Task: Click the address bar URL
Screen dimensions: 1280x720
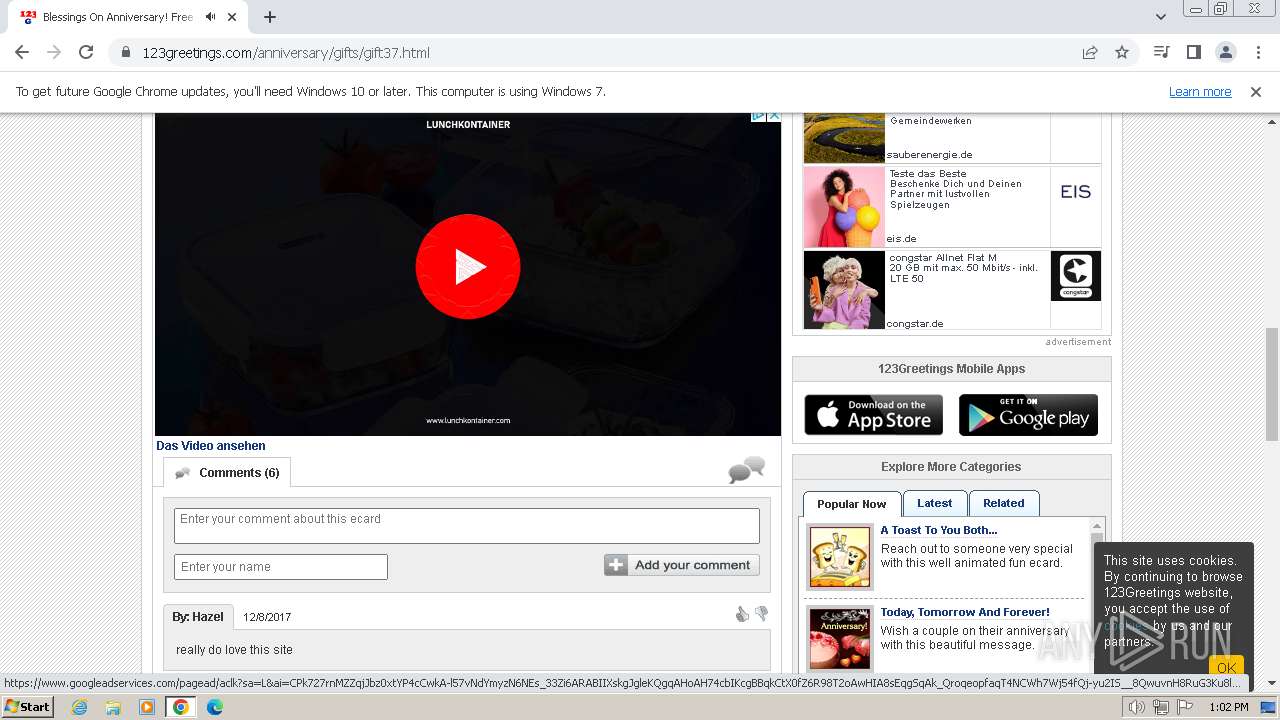Action: pyautogui.click(x=286, y=52)
